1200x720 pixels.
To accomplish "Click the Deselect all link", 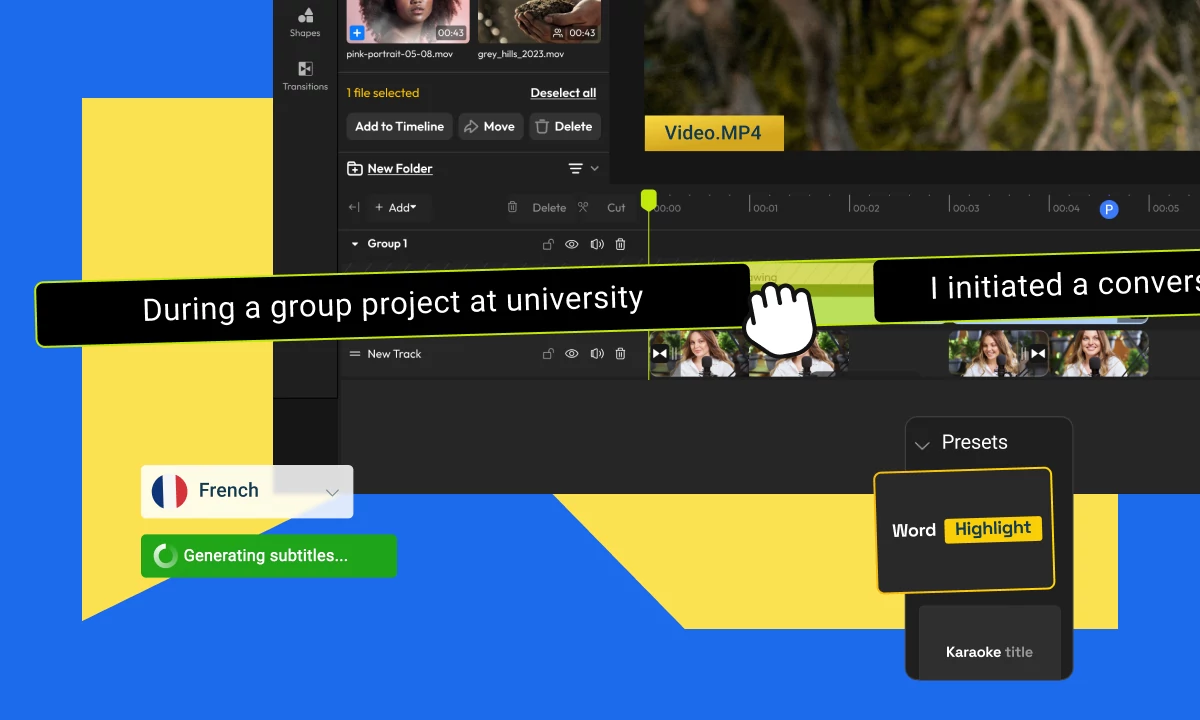I will pos(563,93).
